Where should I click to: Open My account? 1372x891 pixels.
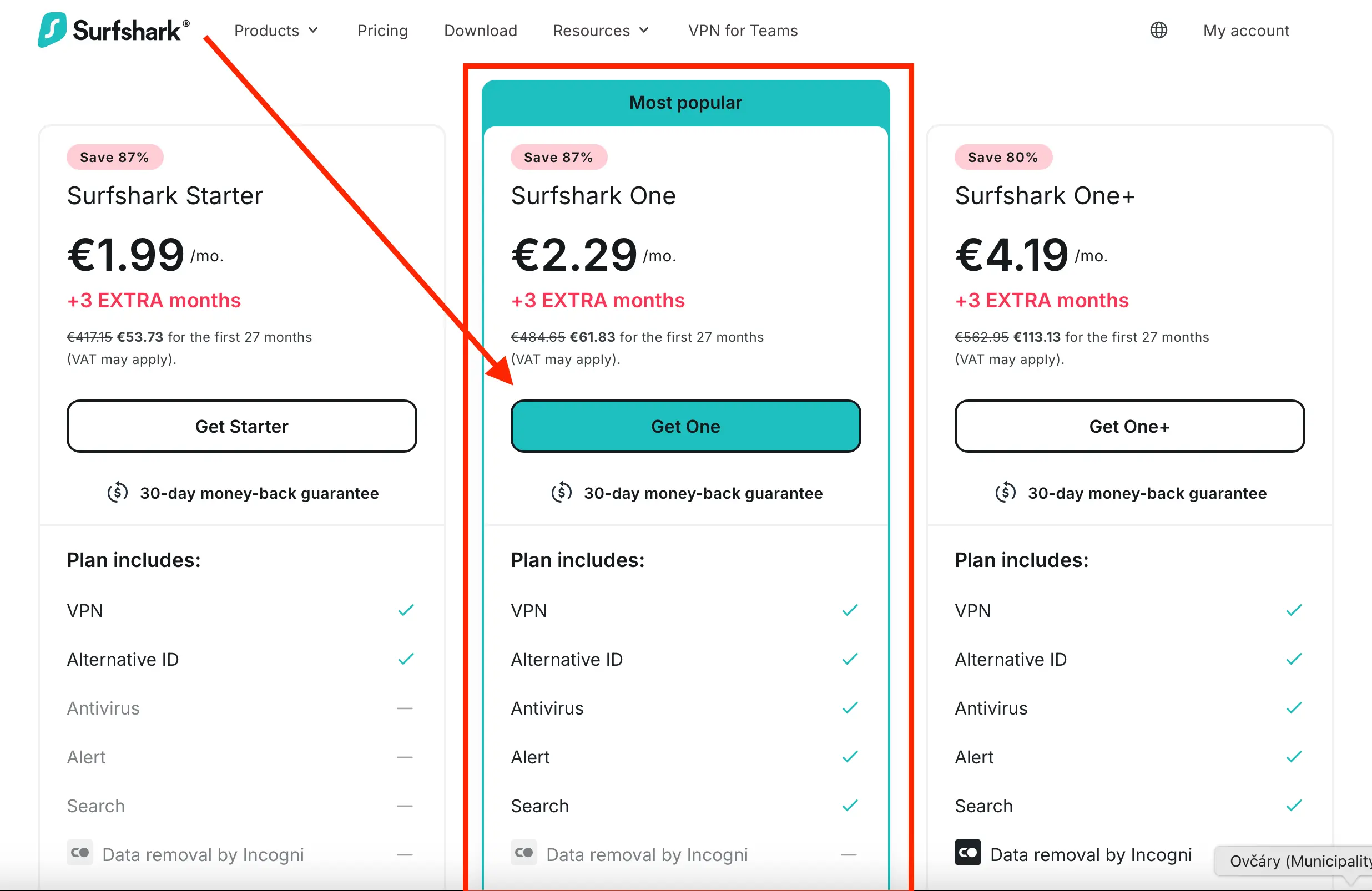tap(1245, 31)
